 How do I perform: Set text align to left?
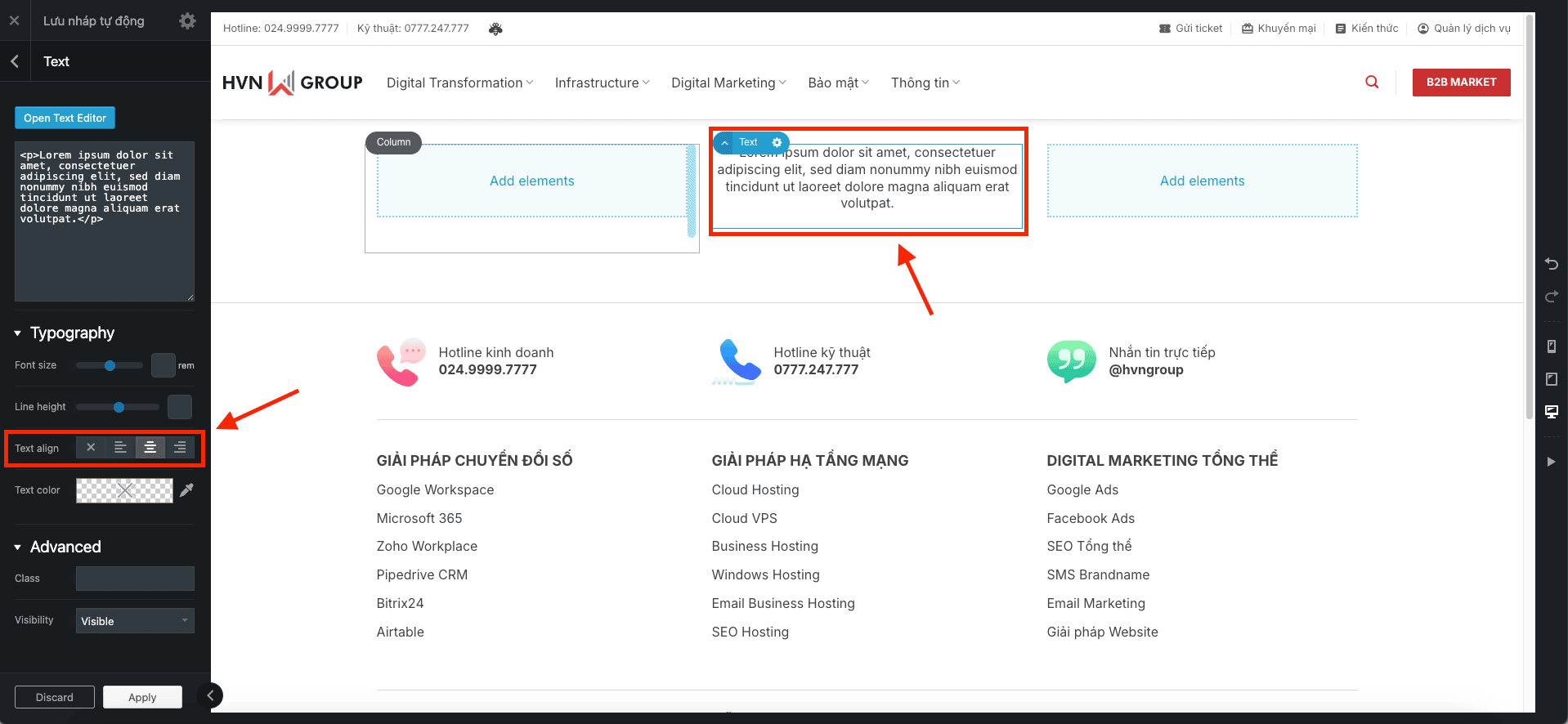120,447
